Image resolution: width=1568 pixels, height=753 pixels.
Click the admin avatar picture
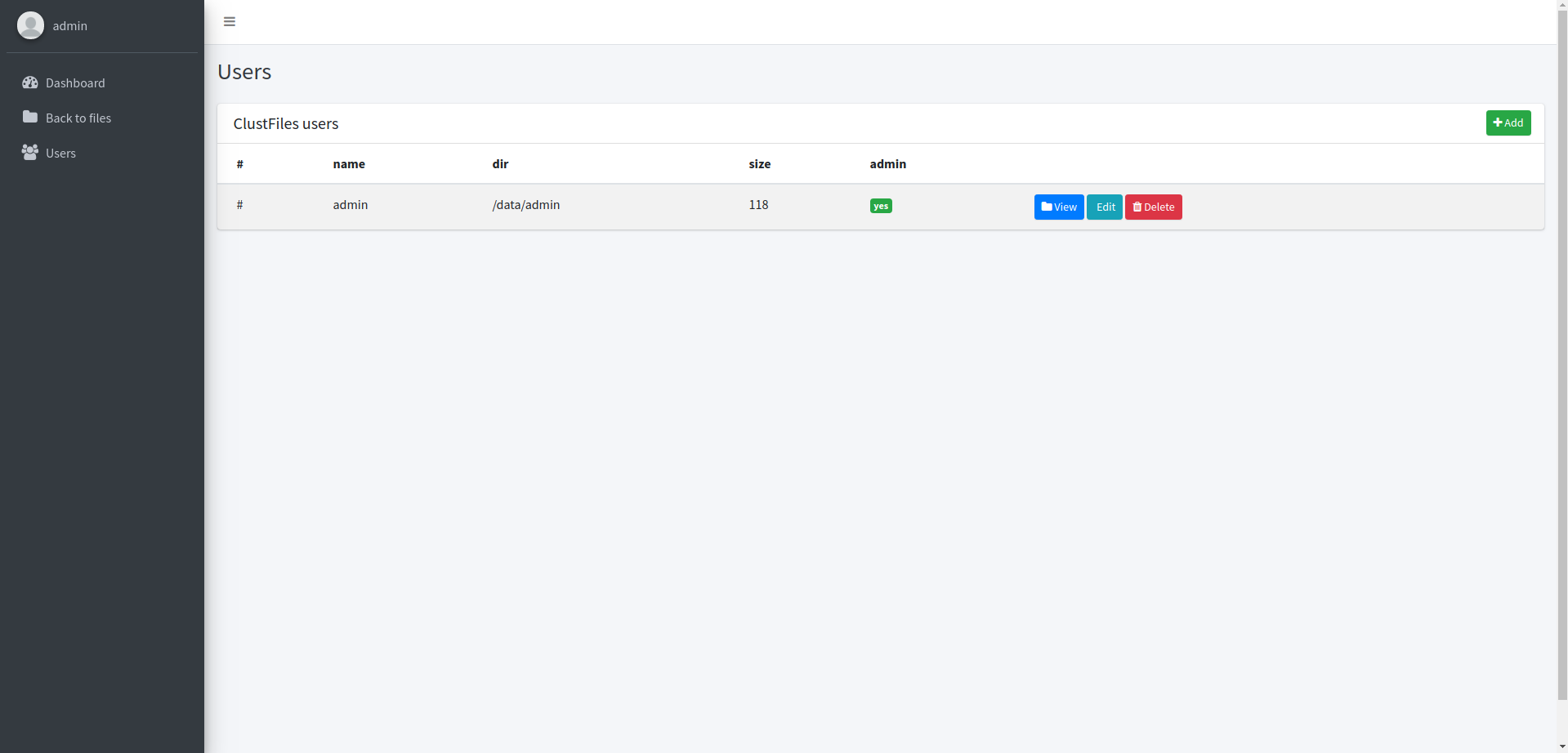click(30, 25)
